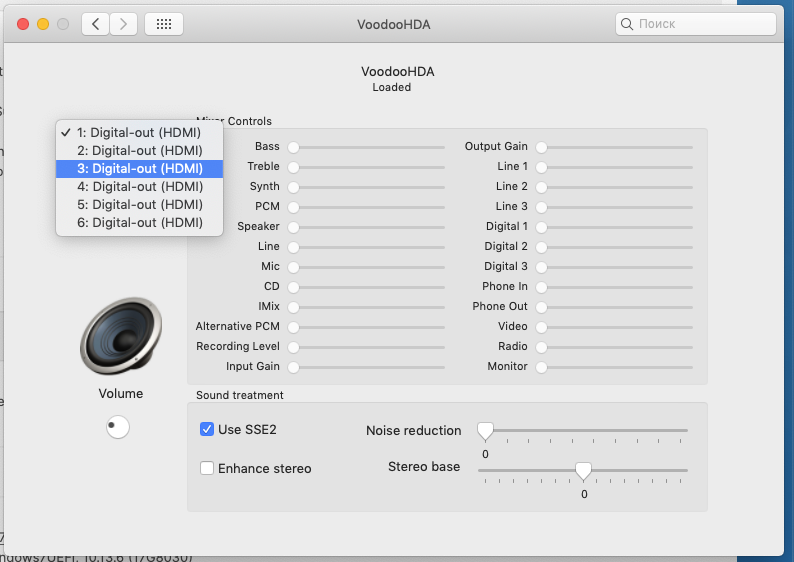Click the Noise reduction slider thumb
This screenshot has height=562, width=794.
pos(485,431)
